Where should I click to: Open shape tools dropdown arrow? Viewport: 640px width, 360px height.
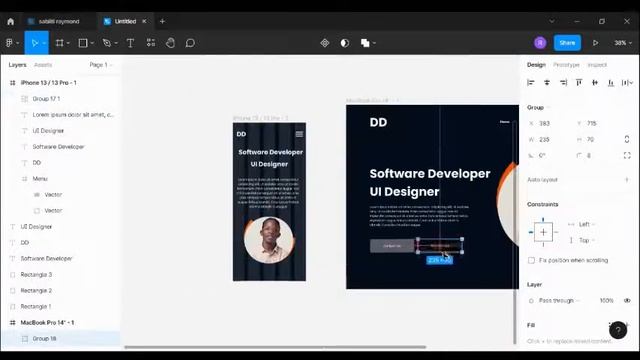point(92,43)
